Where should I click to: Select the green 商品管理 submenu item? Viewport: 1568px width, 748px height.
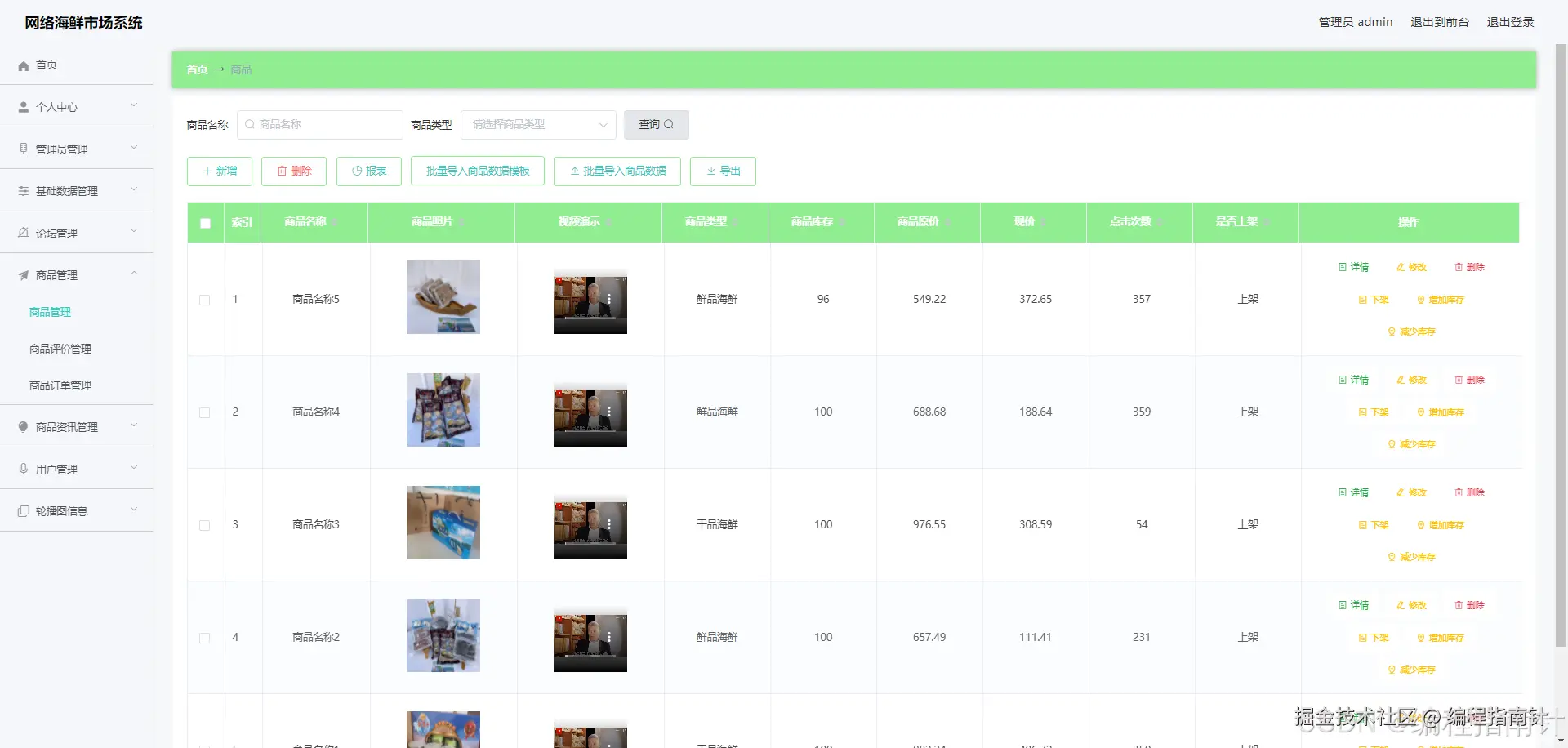pyautogui.click(x=50, y=312)
